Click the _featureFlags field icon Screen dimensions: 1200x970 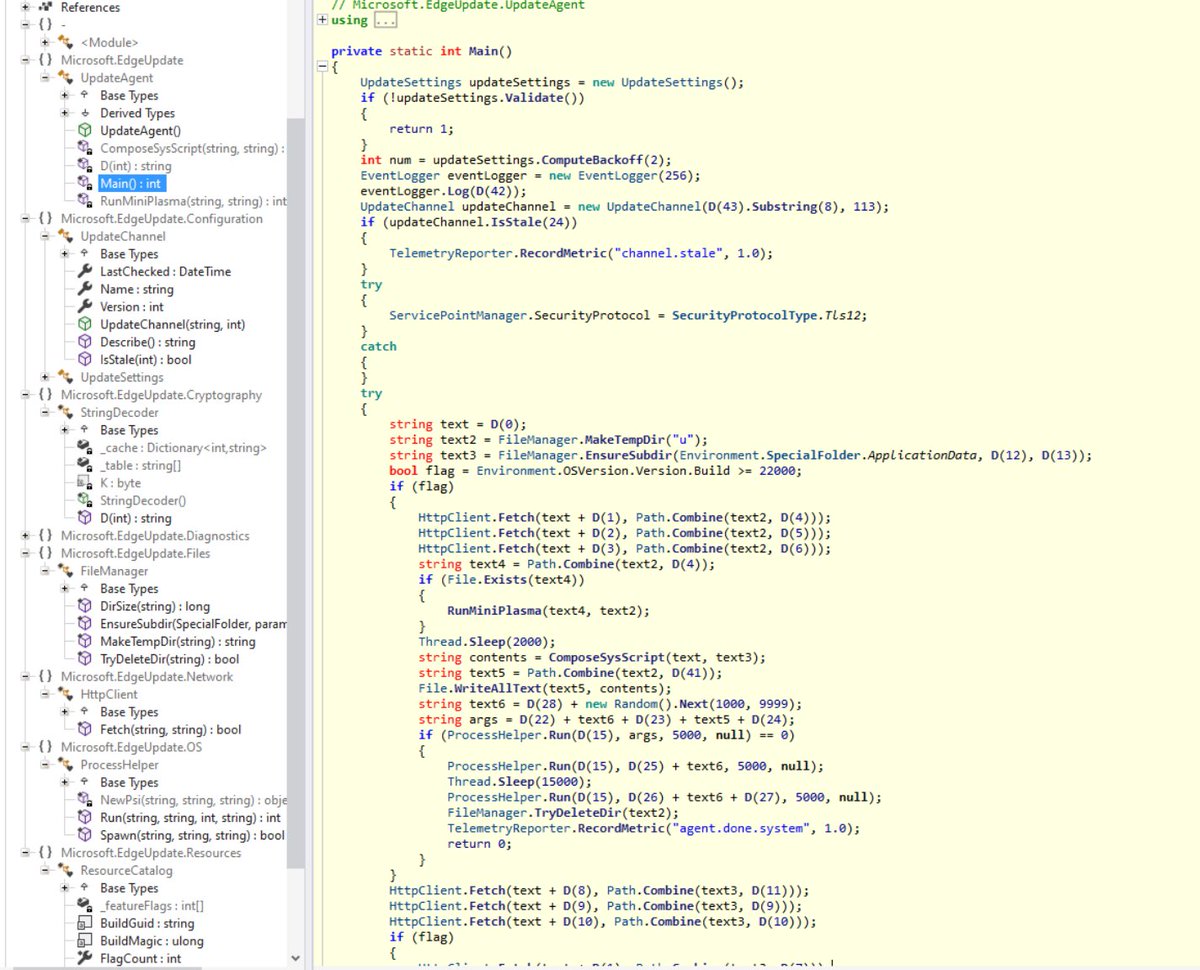86,905
